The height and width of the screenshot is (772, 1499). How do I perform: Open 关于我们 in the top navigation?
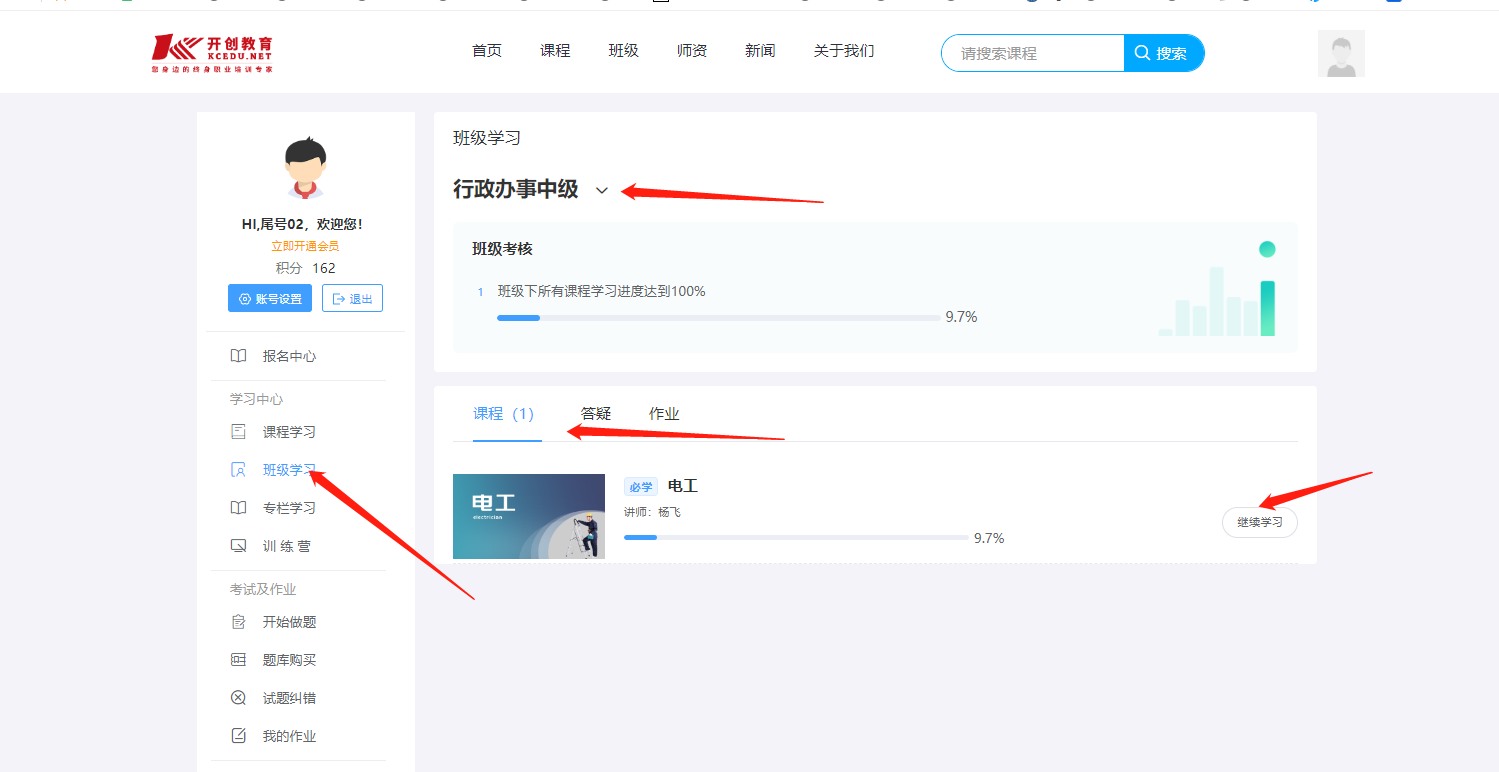point(844,51)
